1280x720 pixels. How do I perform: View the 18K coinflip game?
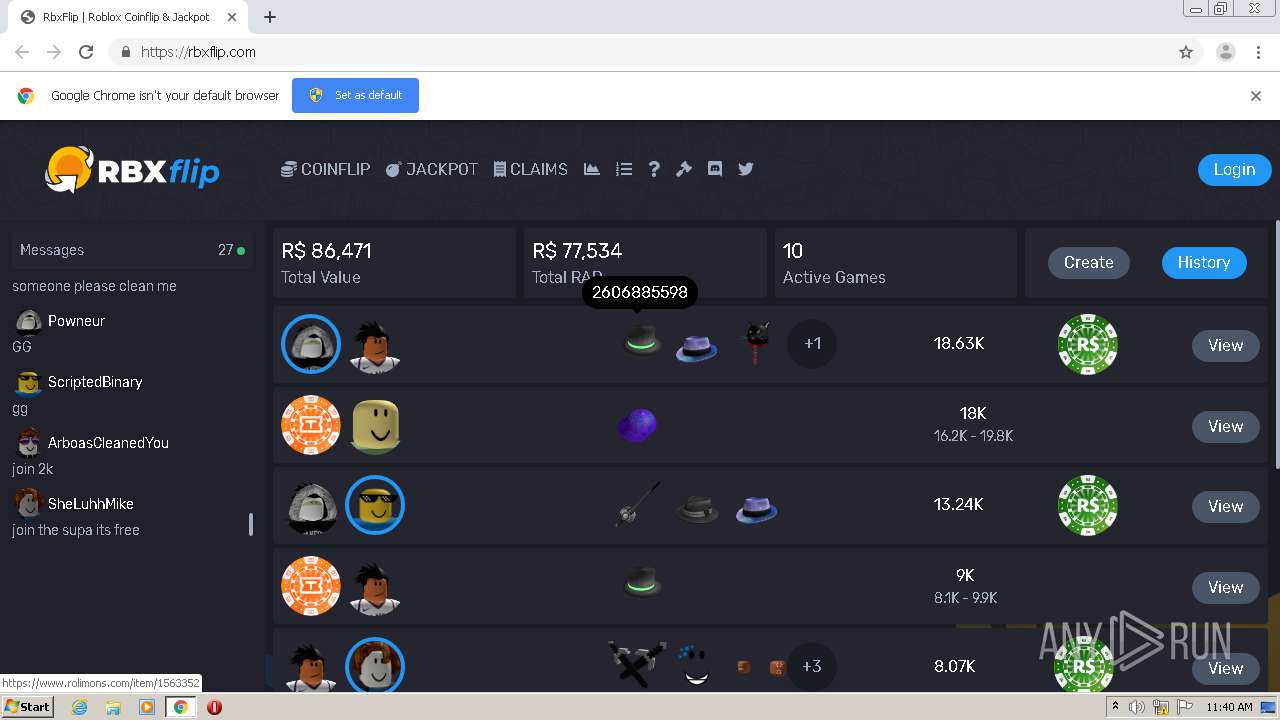click(x=1225, y=426)
